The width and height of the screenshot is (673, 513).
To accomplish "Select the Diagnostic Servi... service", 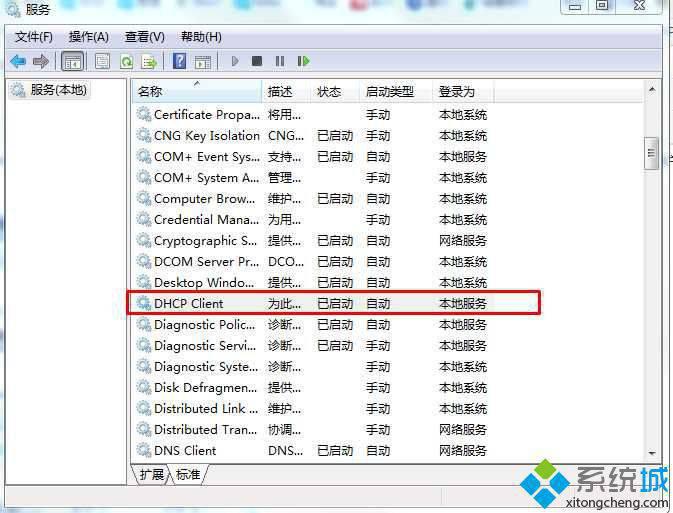I will [x=205, y=346].
